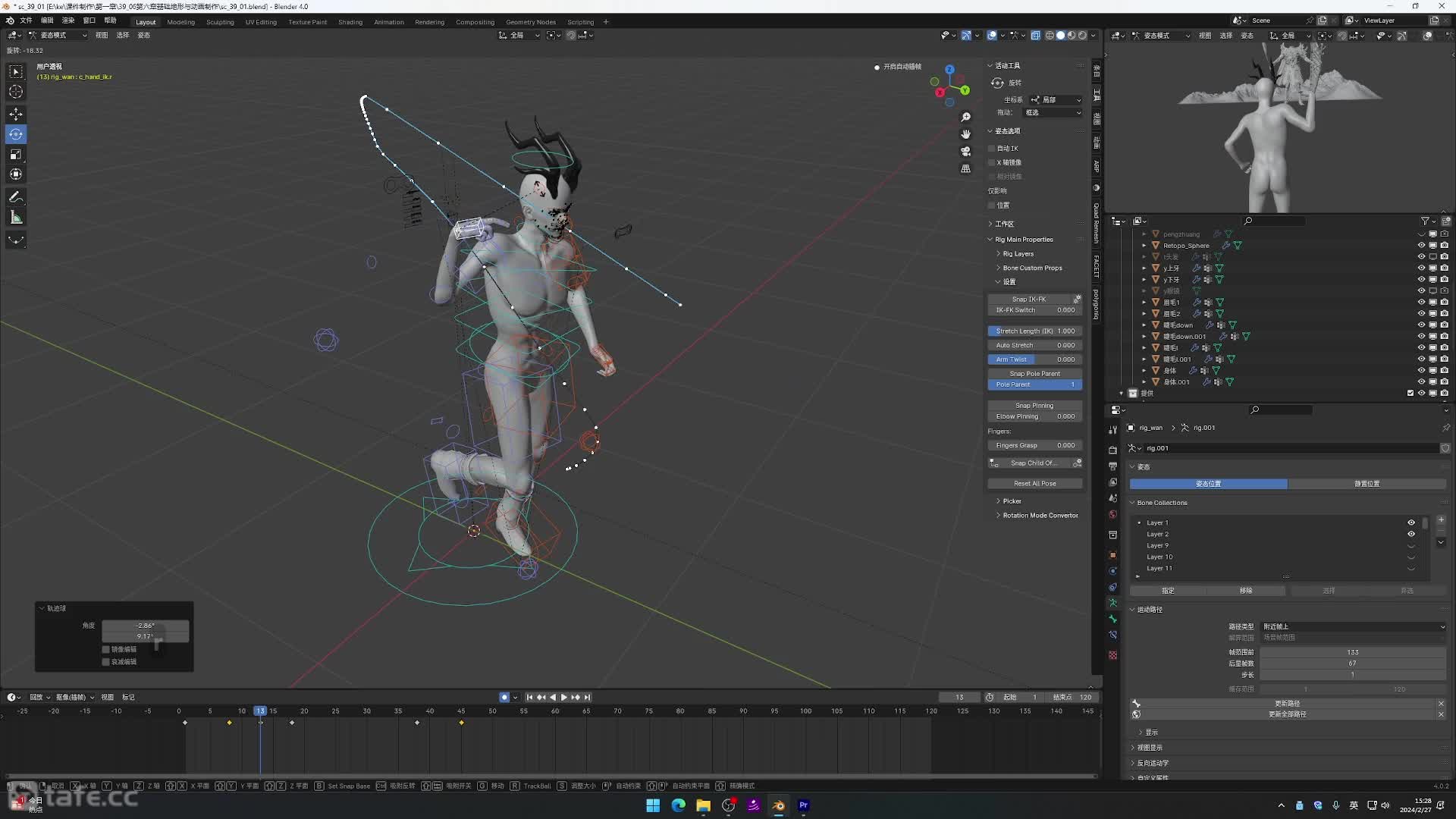Click the 更新全部路径 button

[1287, 714]
